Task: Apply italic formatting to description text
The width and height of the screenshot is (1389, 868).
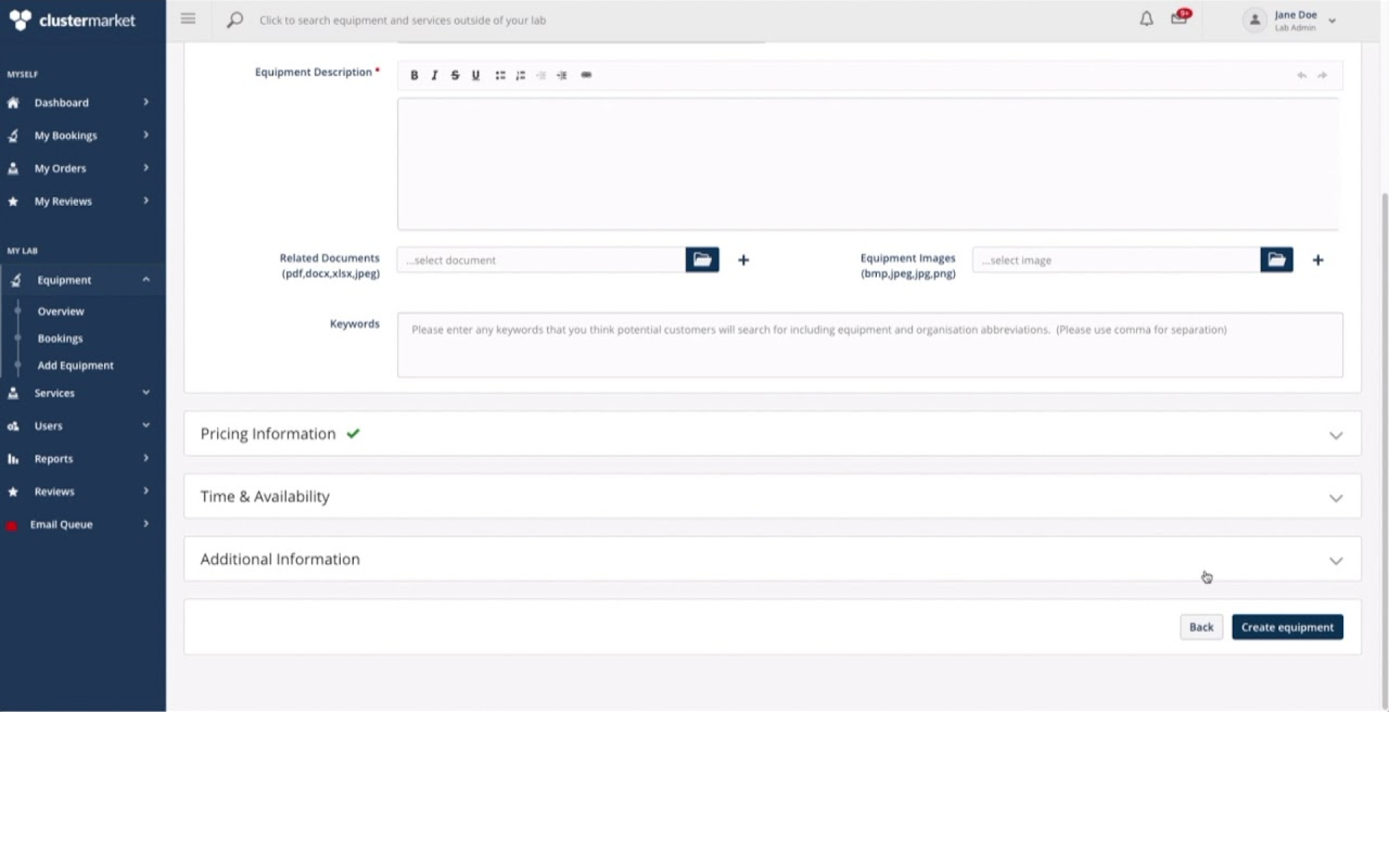Action: coord(435,75)
